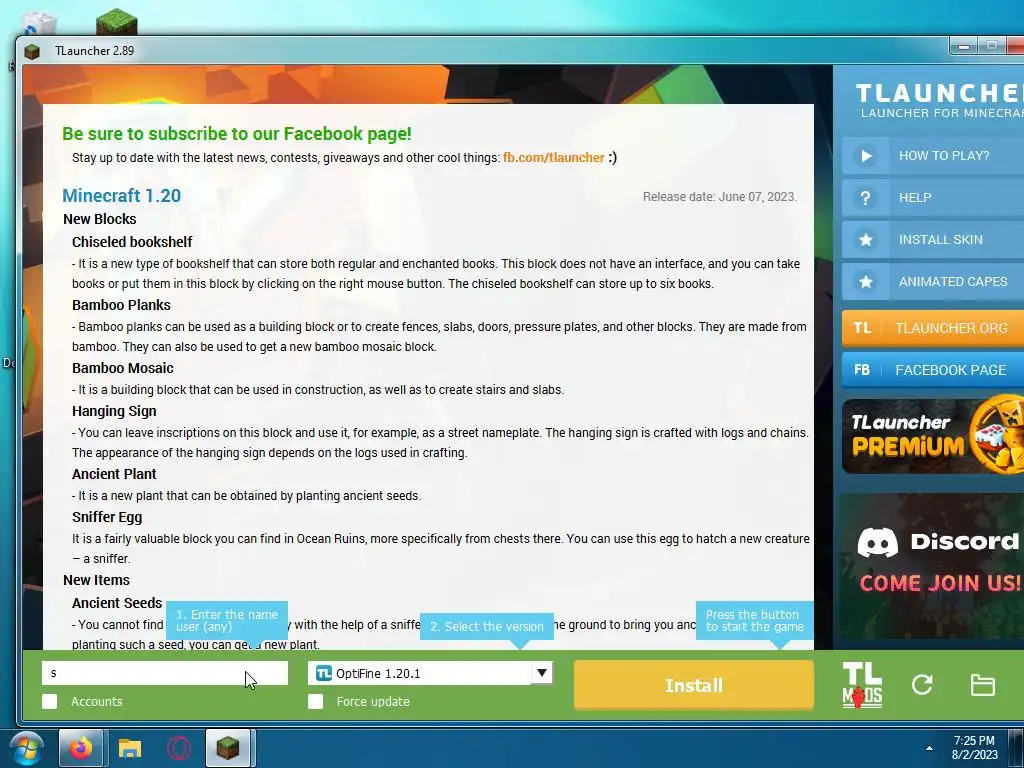Image resolution: width=1024 pixels, height=768 pixels.
Task: Click the Bamboo Mosaic heading
Action: 123,368
